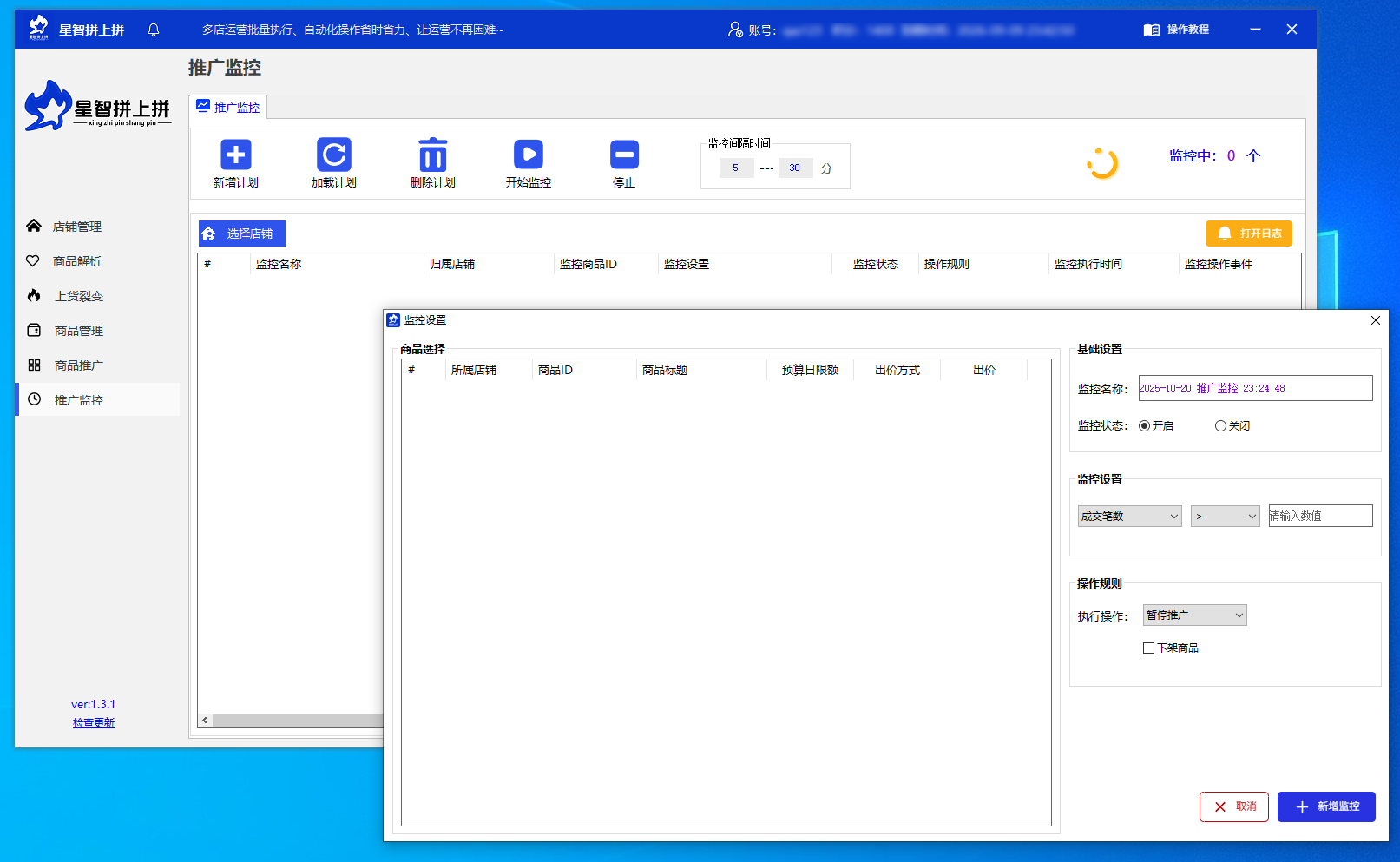Click the 检查更新 link
This screenshot has height=862, width=1400.
tap(94, 723)
